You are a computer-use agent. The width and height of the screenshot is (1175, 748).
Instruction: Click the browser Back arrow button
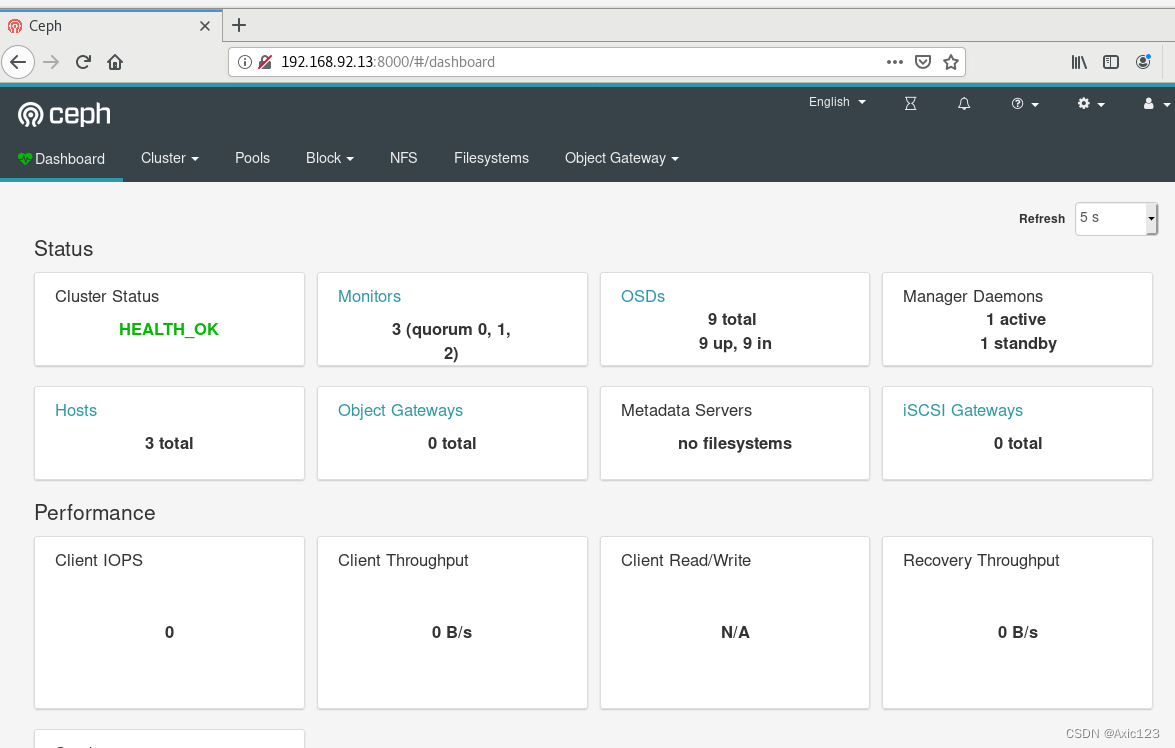[19, 62]
